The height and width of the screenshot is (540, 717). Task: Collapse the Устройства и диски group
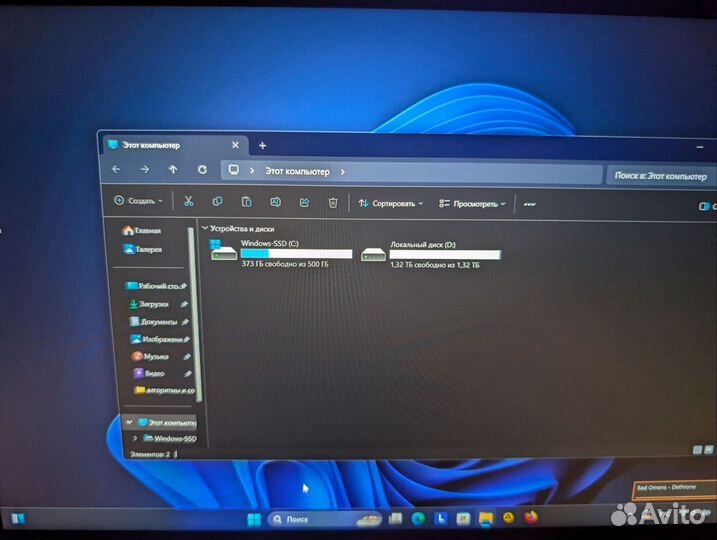205,228
